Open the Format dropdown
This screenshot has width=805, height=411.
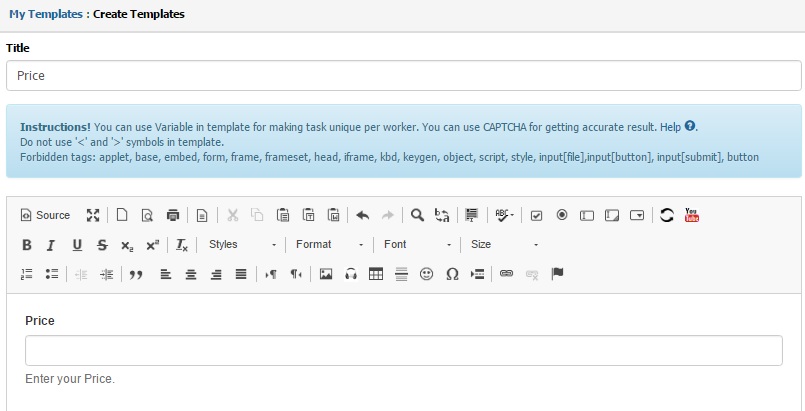pyautogui.click(x=330, y=245)
